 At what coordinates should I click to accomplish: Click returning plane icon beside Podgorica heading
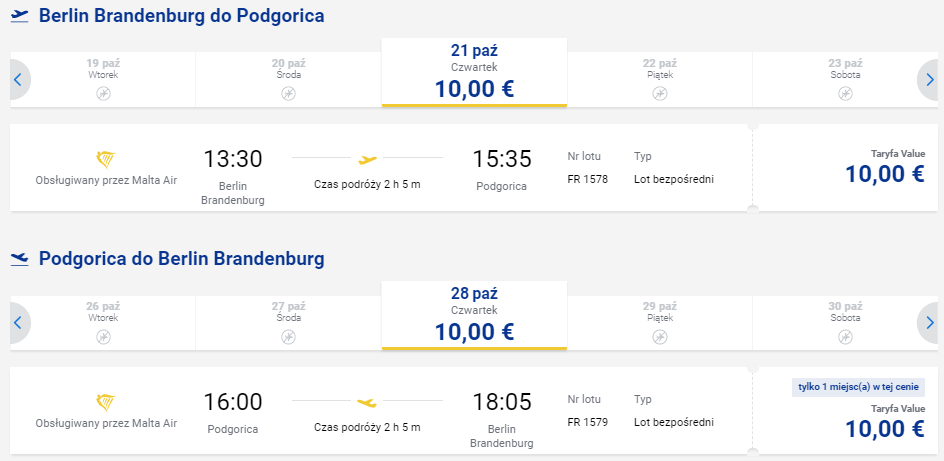pyautogui.click(x=20, y=259)
